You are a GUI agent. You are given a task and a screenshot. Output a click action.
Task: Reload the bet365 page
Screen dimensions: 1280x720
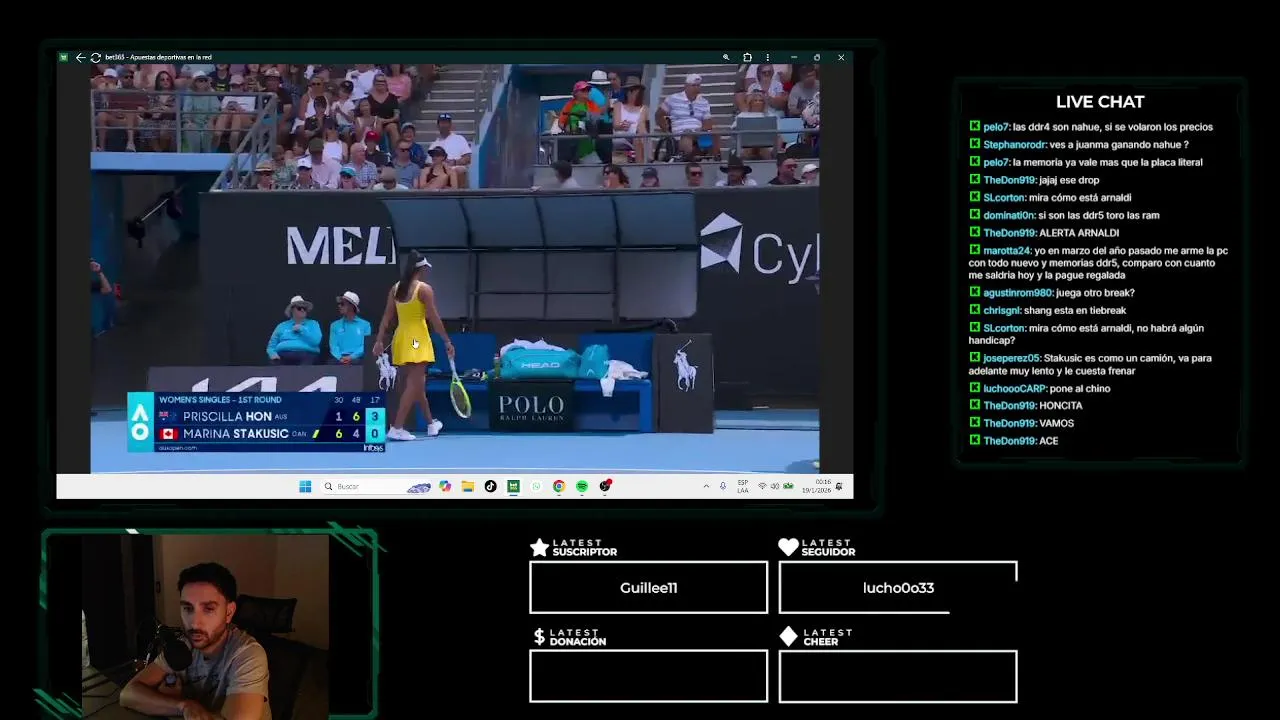[95, 57]
